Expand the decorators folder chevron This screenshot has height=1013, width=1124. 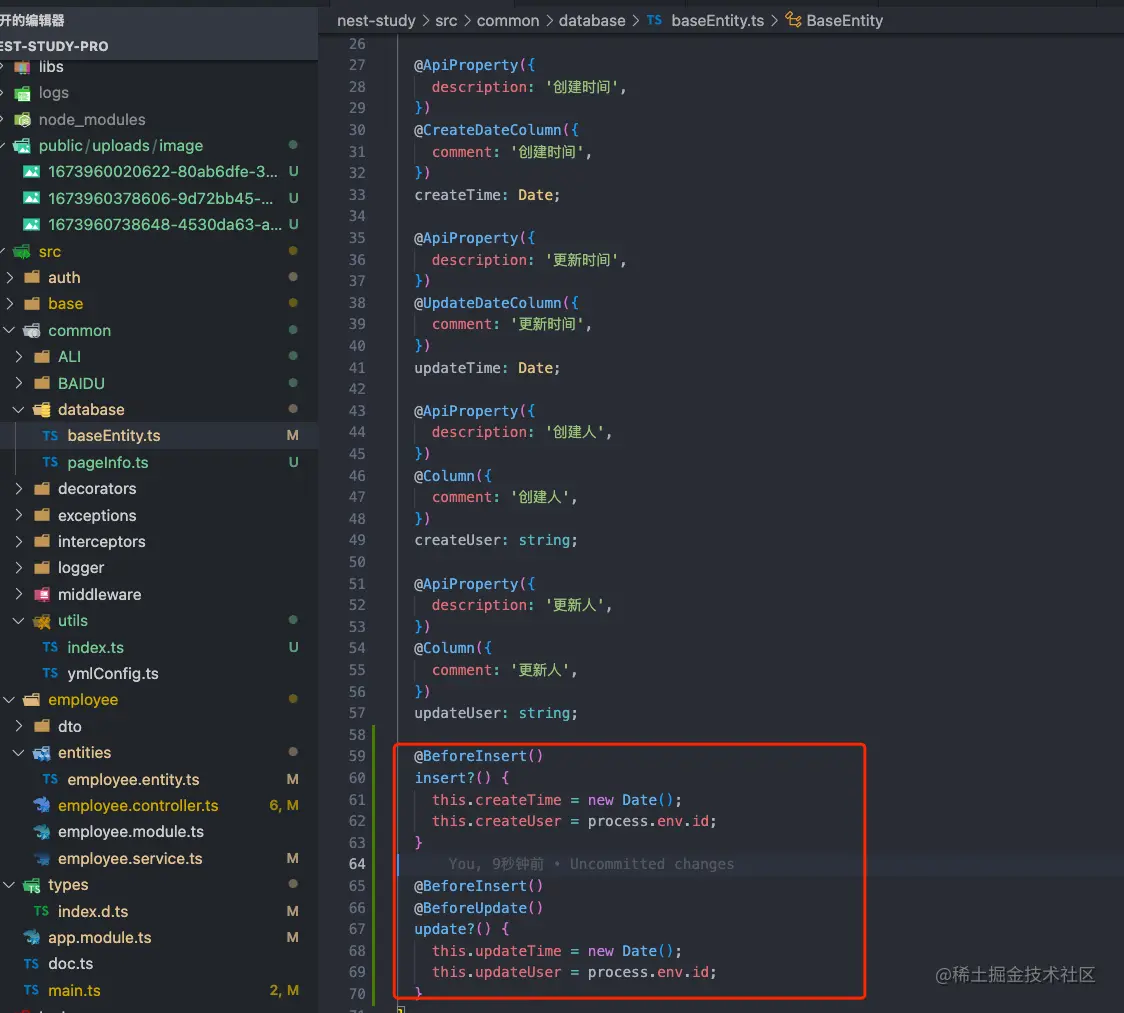(19, 489)
